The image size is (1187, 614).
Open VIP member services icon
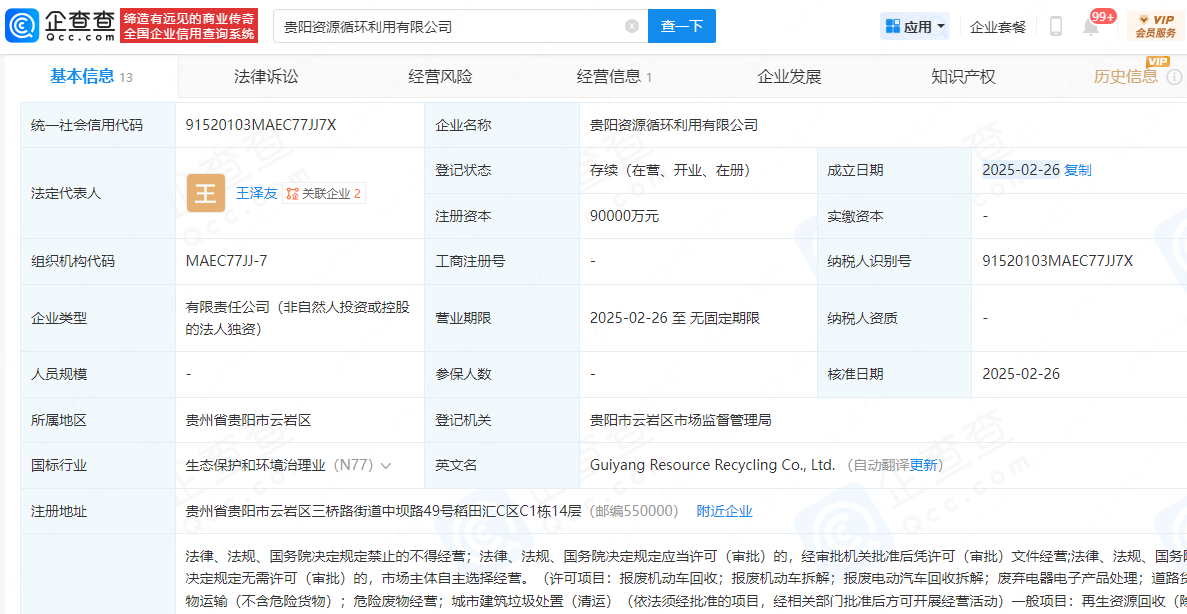click(1154, 26)
